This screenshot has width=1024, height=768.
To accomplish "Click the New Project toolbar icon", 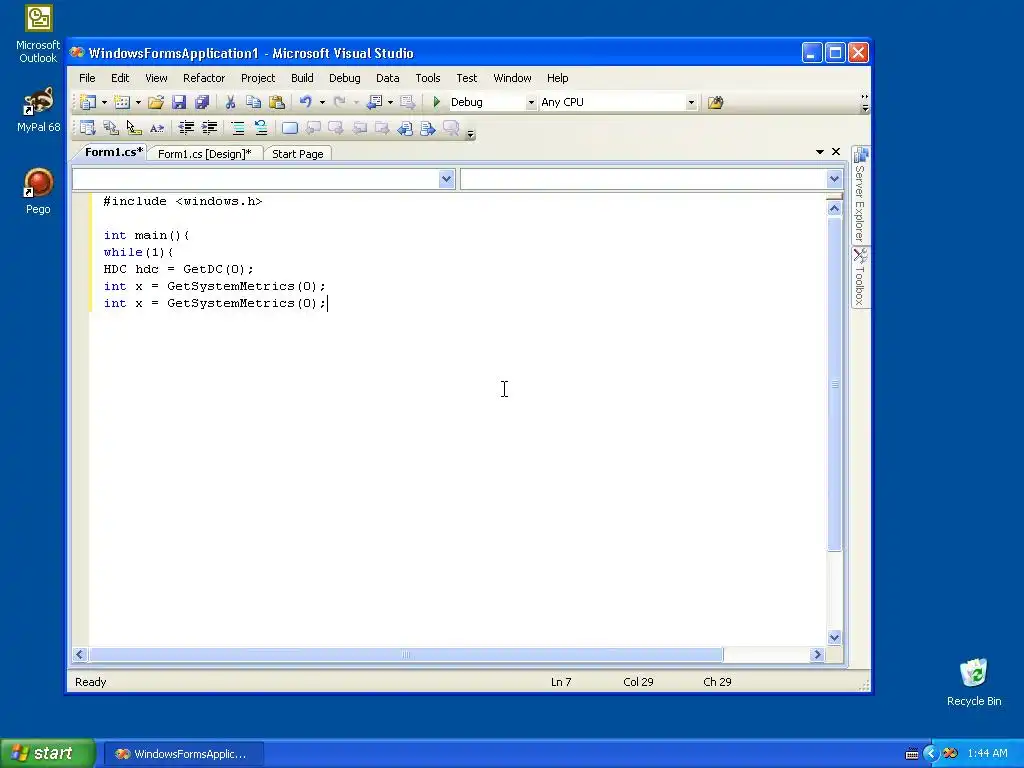I will (88, 103).
